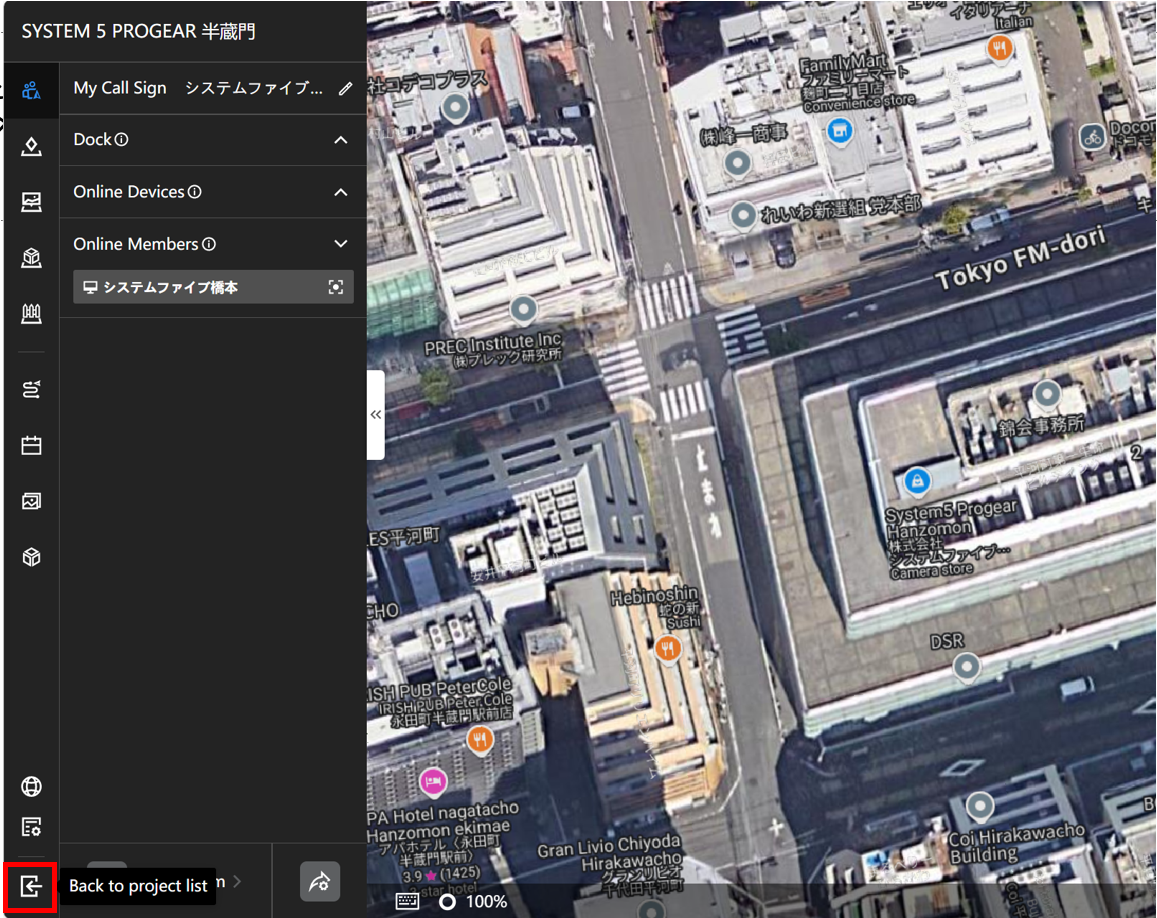Go back to the project list
Viewport: 1157px width, 918px height.
[30, 886]
